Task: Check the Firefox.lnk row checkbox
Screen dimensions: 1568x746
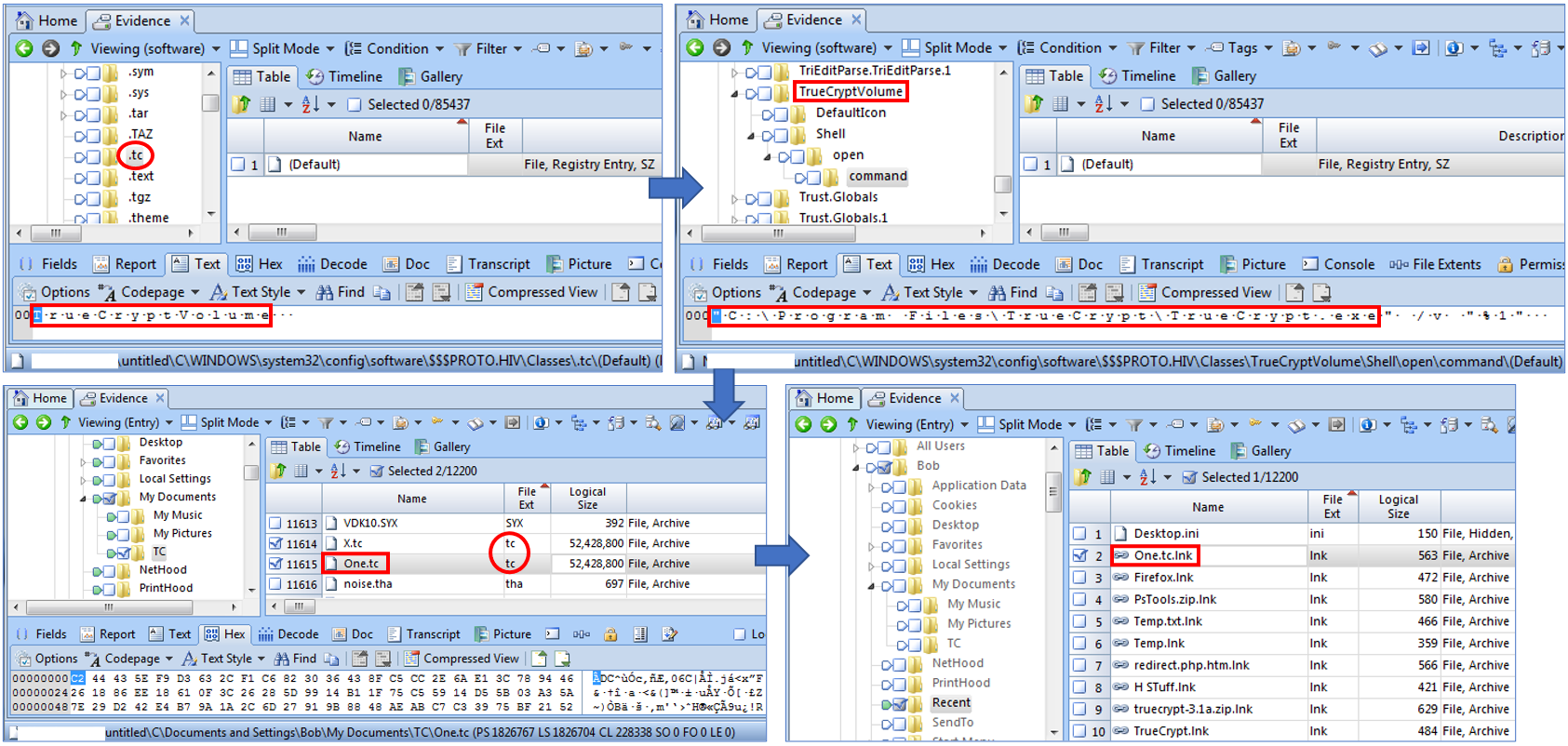Action: pos(1079,578)
